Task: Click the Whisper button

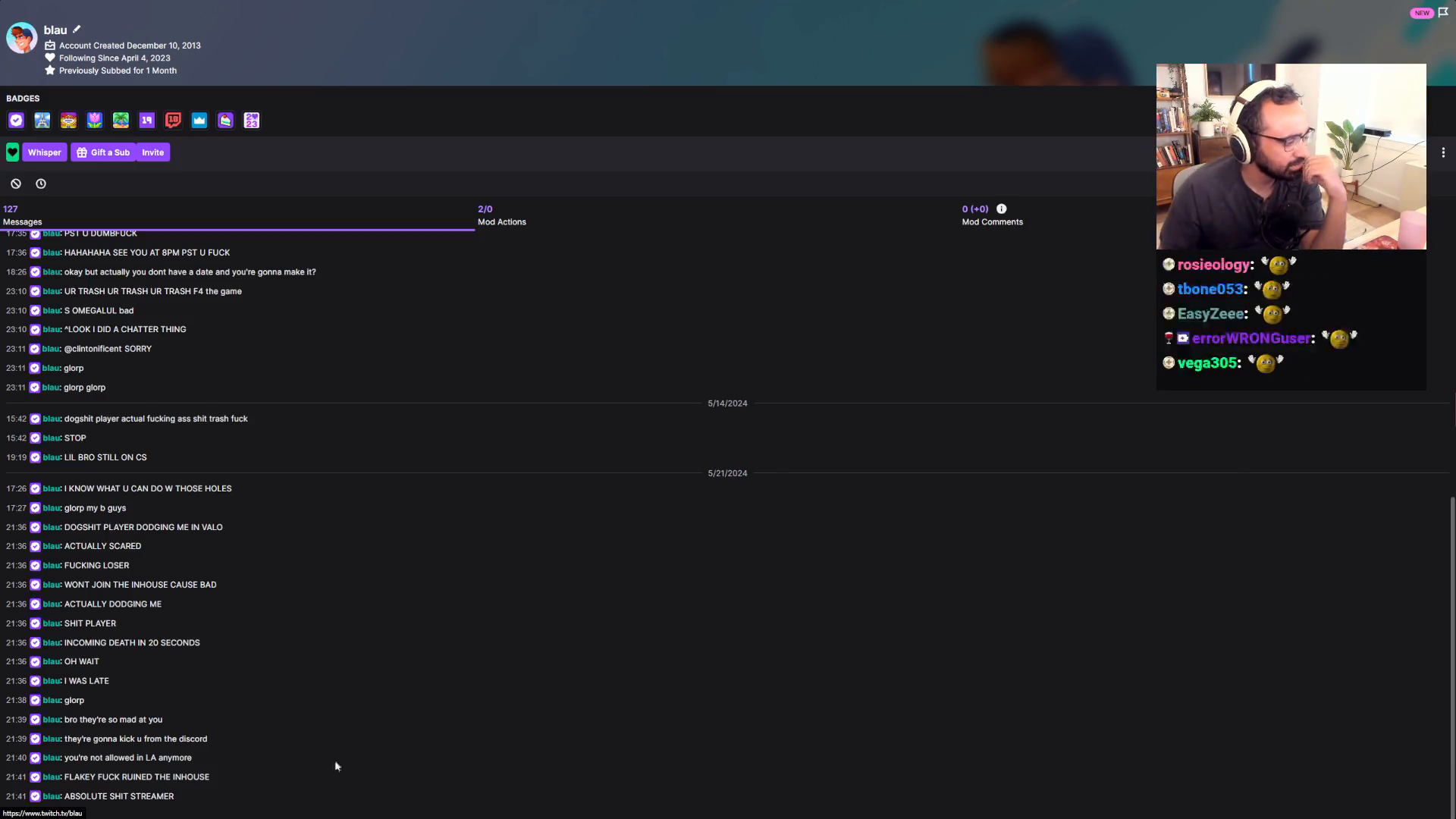Action: [44, 152]
